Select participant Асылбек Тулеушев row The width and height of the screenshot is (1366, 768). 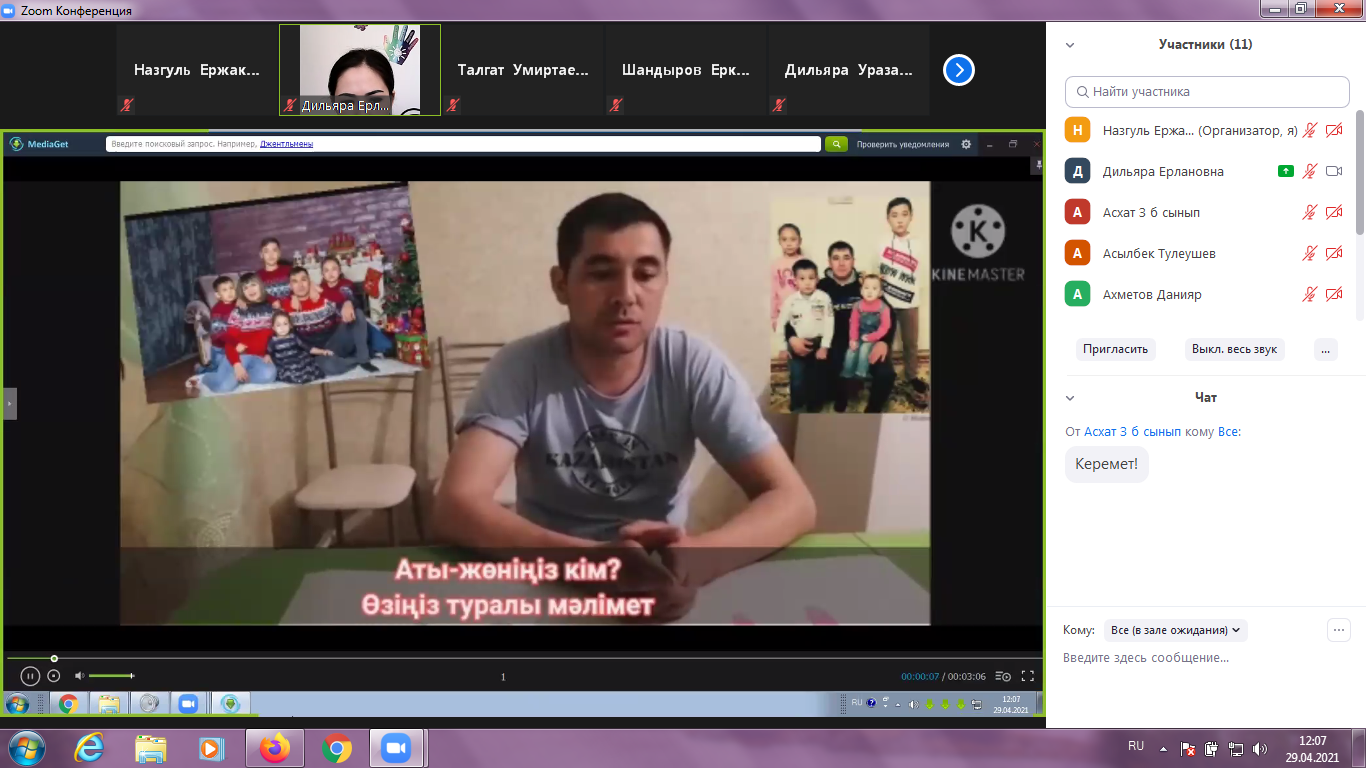[1205, 253]
